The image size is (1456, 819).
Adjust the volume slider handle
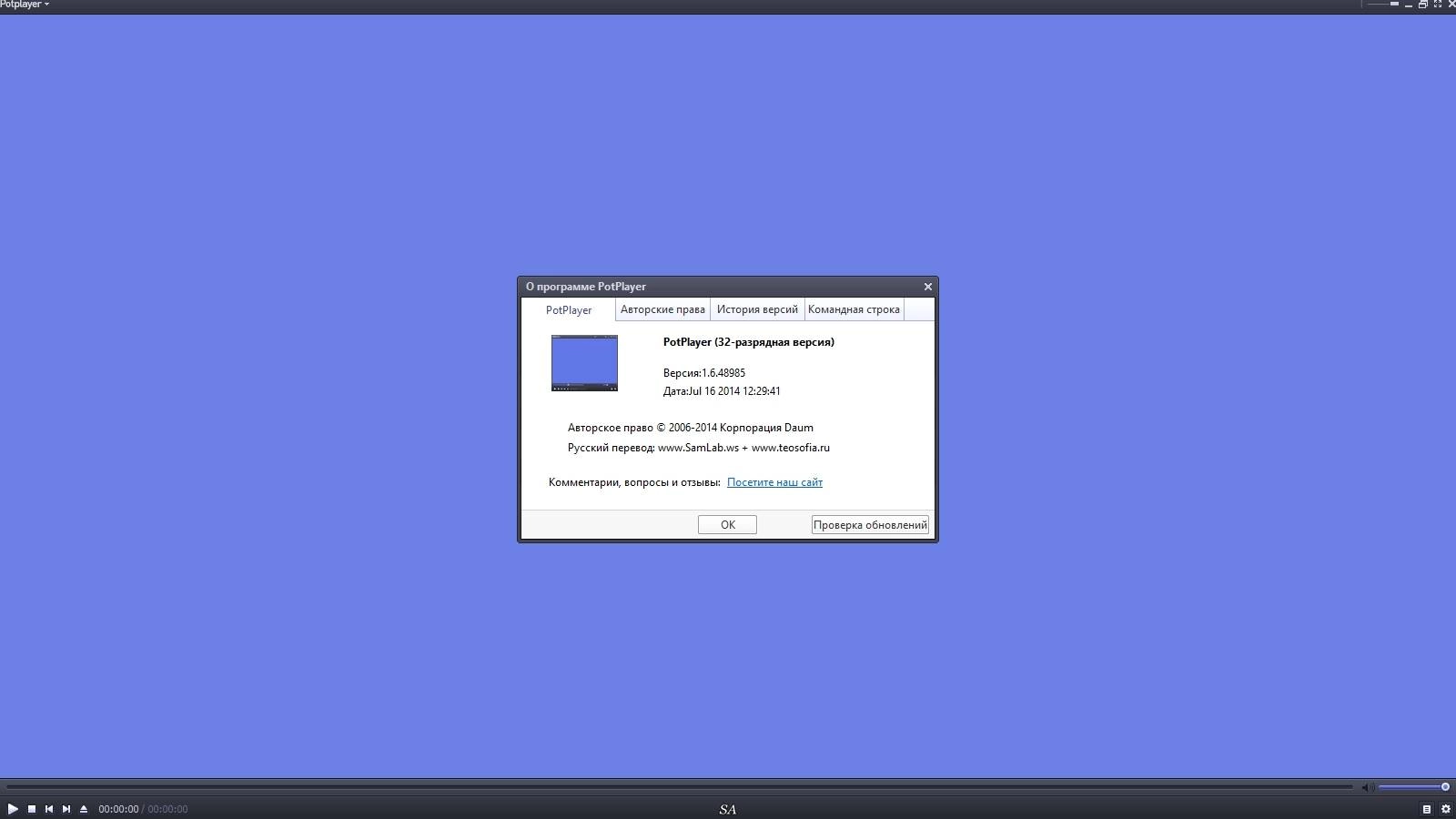(1445, 787)
